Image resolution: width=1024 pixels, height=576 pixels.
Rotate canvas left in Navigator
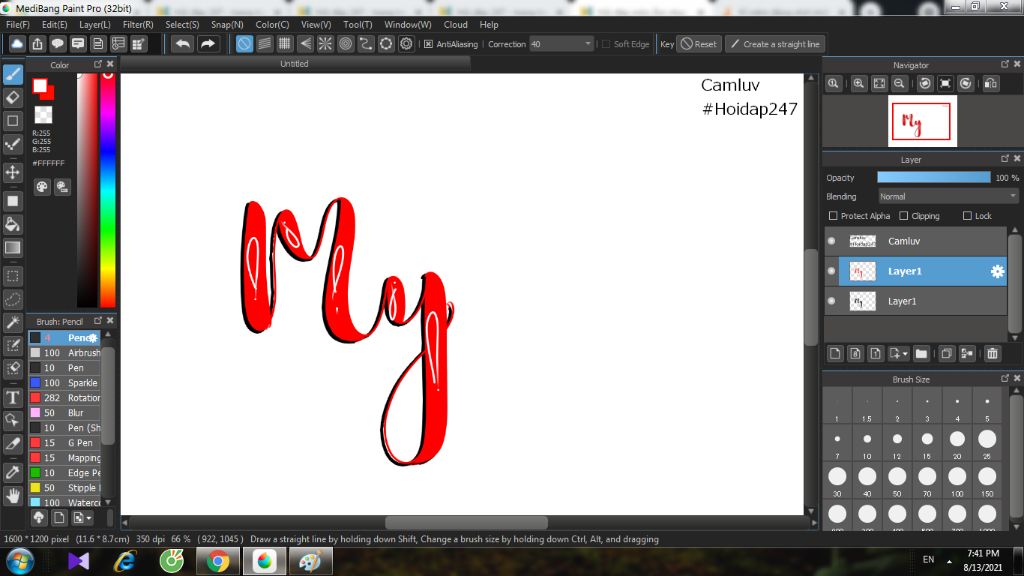(x=925, y=84)
